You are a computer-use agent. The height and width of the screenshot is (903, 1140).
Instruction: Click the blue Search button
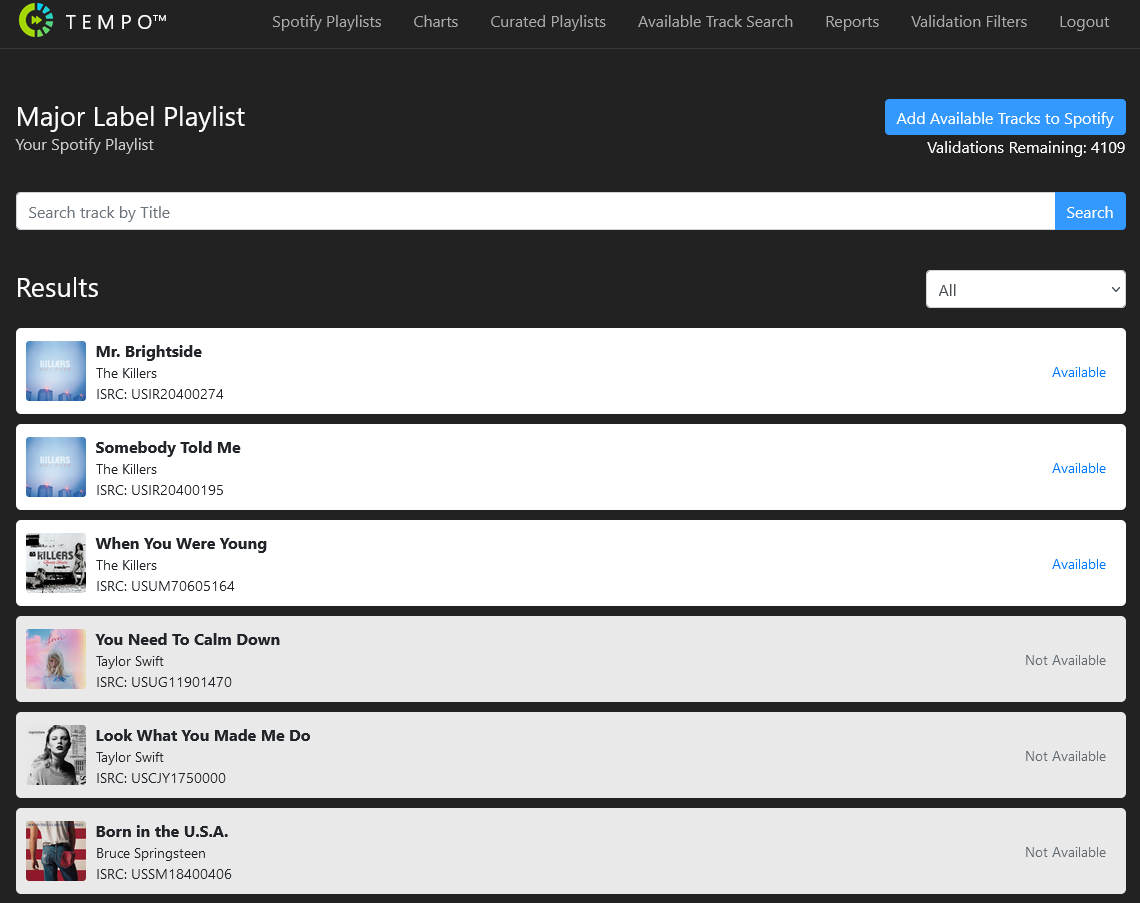(1089, 212)
